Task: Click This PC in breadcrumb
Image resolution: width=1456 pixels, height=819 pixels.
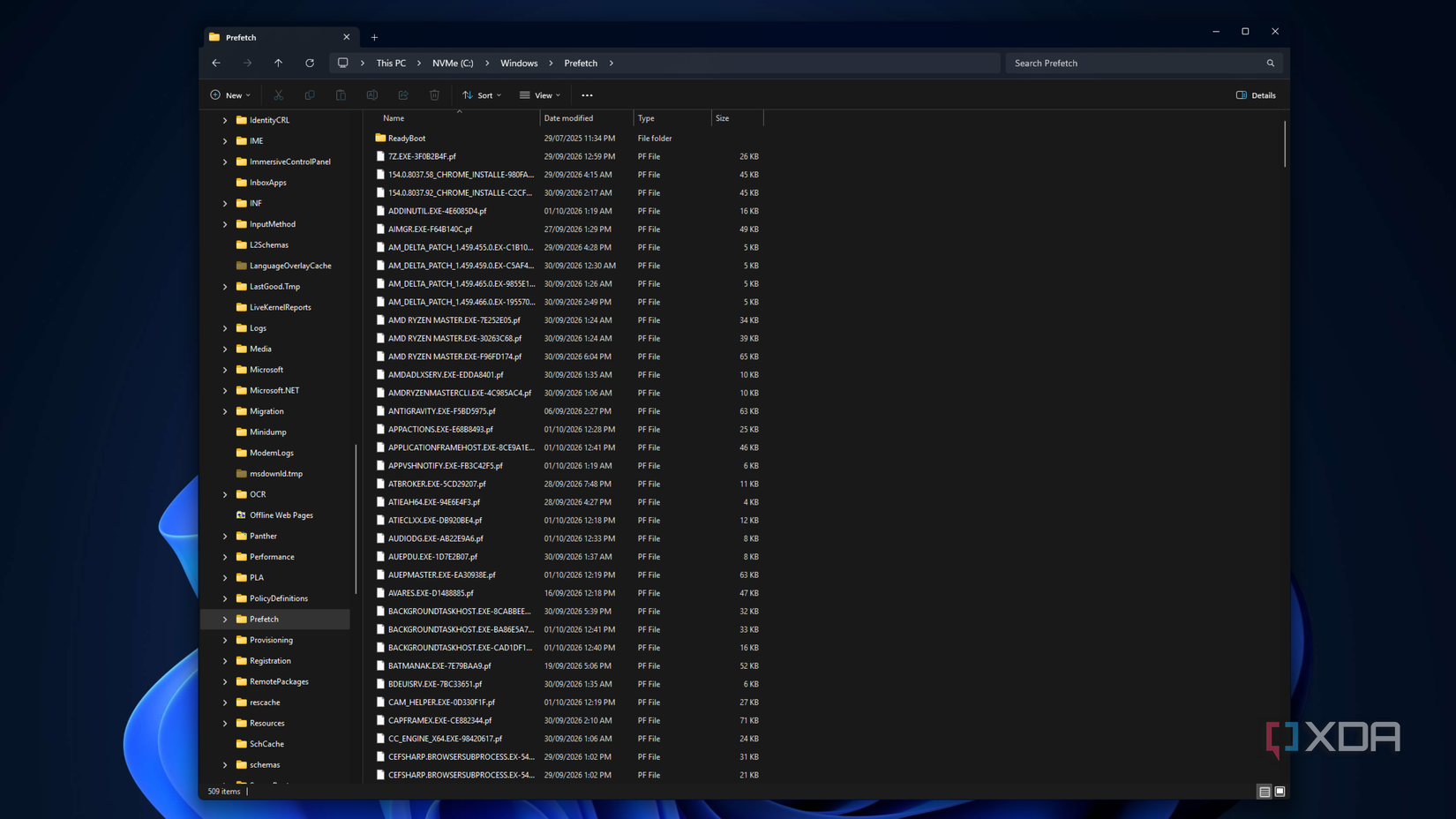Action: [391, 63]
